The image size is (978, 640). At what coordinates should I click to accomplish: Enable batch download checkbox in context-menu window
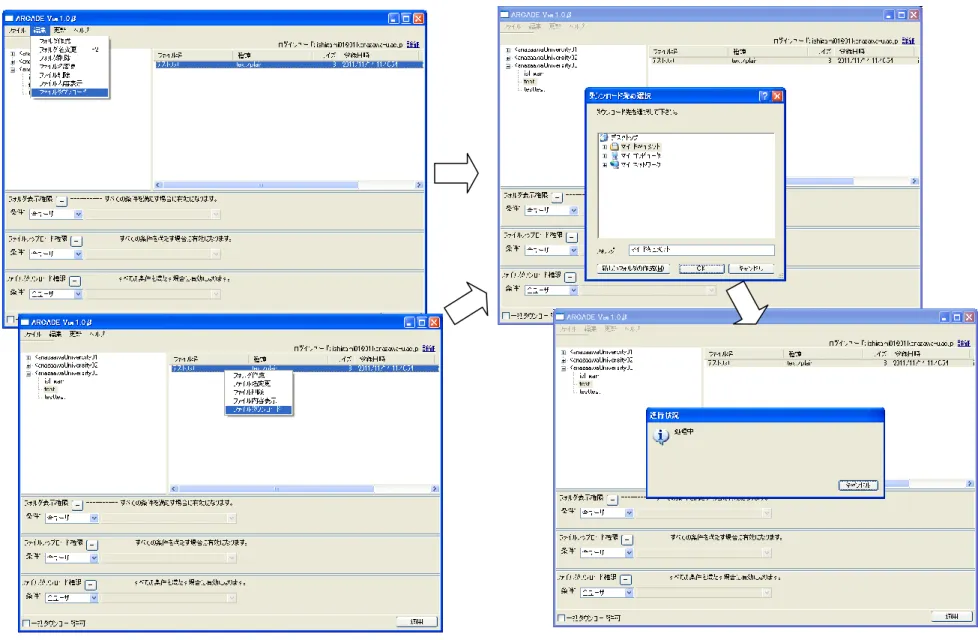click(x=26, y=623)
